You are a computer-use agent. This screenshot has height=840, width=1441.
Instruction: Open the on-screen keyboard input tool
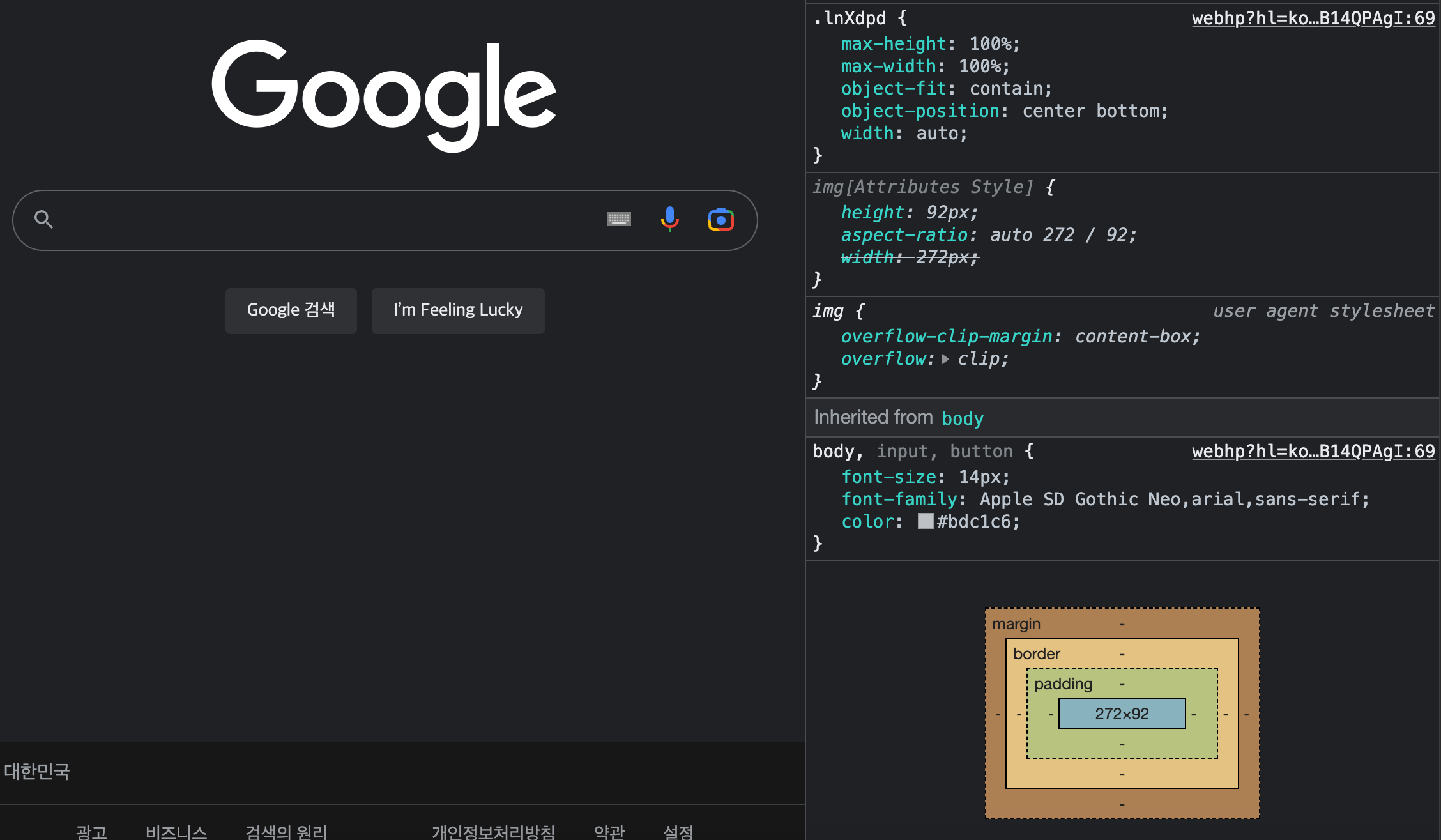(x=618, y=220)
